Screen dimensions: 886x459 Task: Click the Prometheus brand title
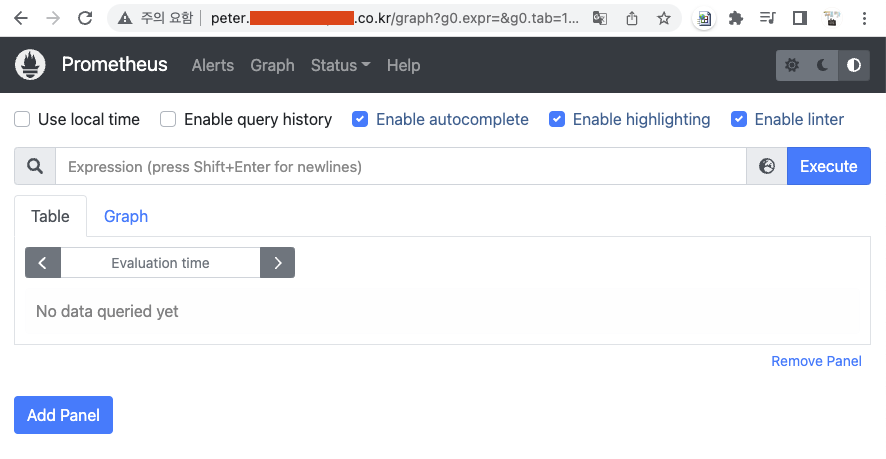click(x=114, y=64)
